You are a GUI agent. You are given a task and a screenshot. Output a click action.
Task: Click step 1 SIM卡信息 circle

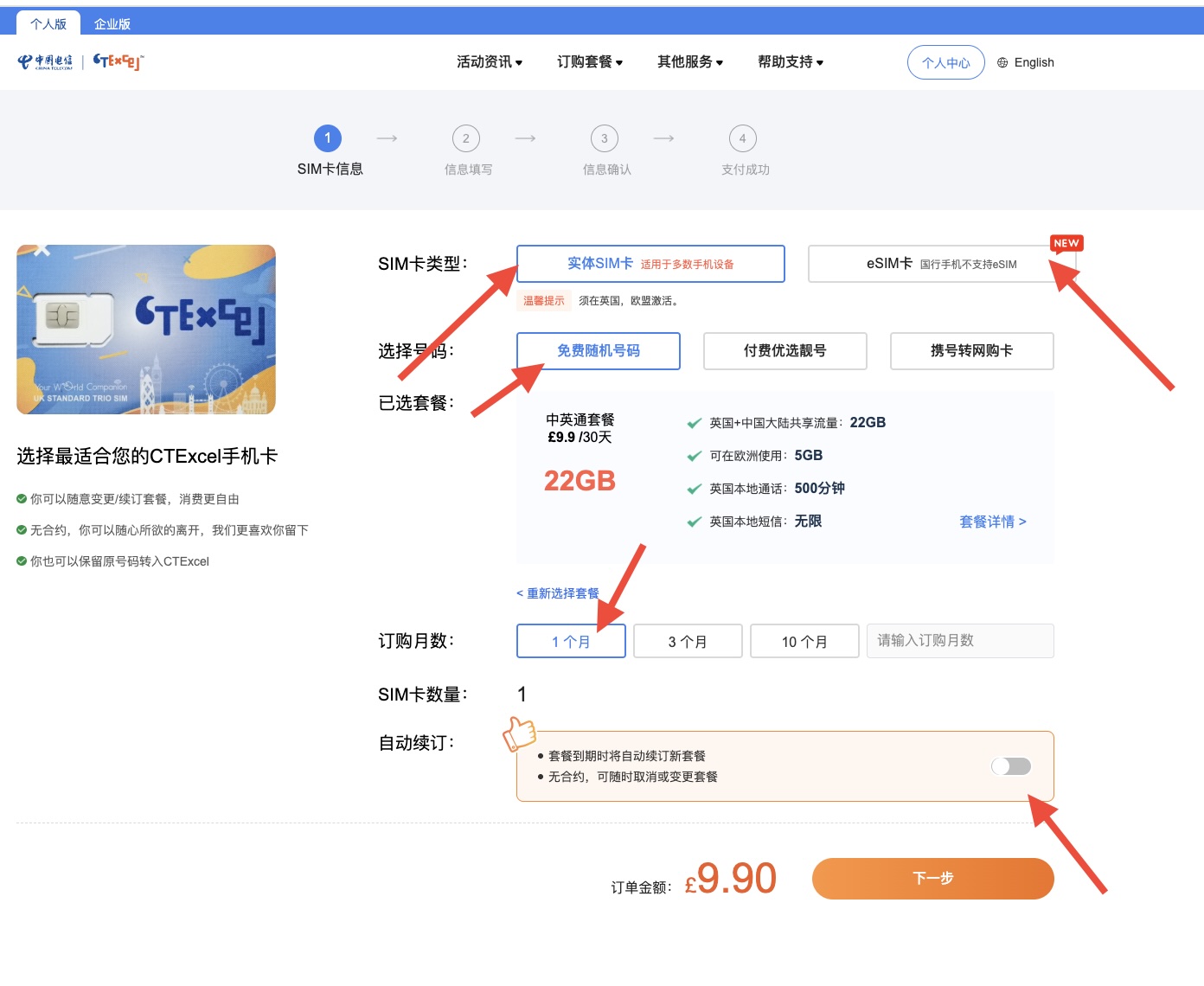click(x=328, y=138)
